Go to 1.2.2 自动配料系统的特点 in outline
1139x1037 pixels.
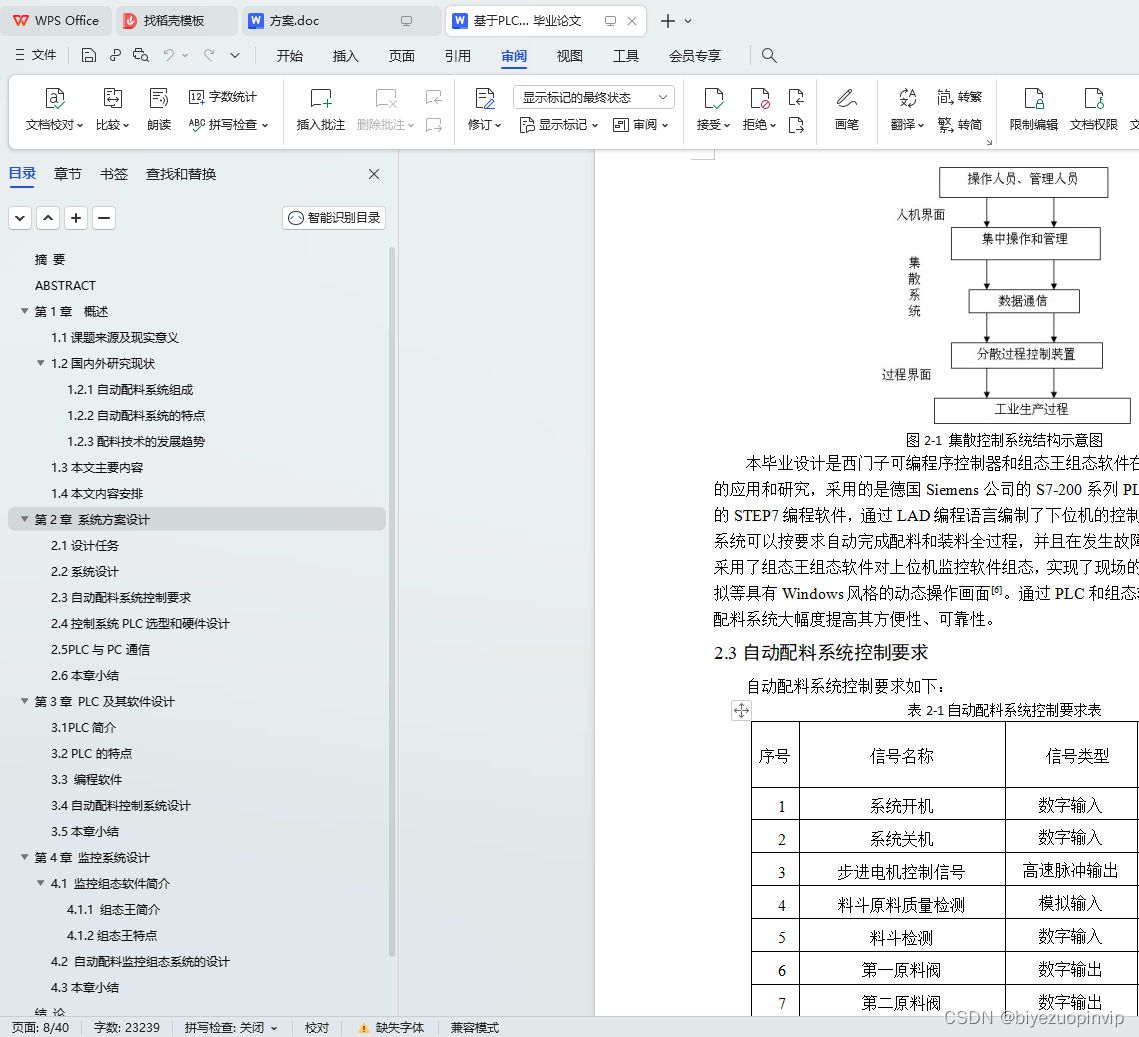136,415
